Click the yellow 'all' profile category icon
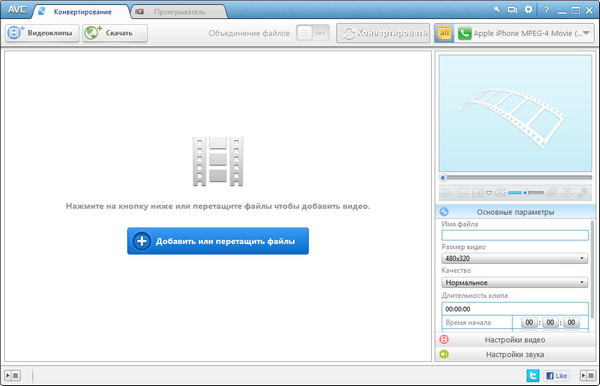This screenshot has width=600, height=386. tap(444, 33)
